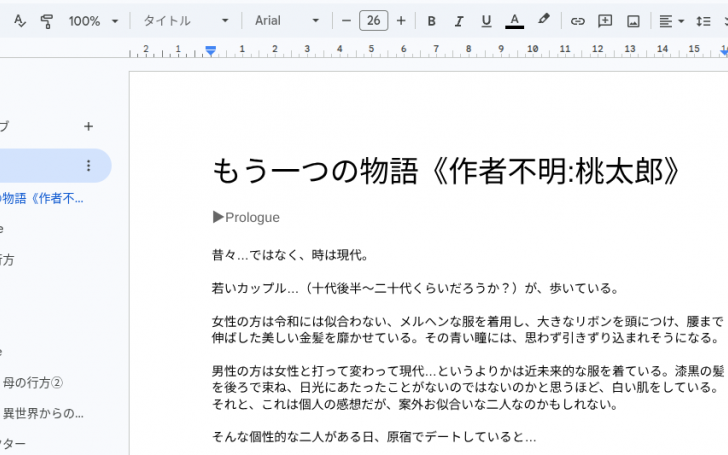The width and height of the screenshot is (728, 455).
Task: Insert a link using the link icon
Action: click(577, 21)
